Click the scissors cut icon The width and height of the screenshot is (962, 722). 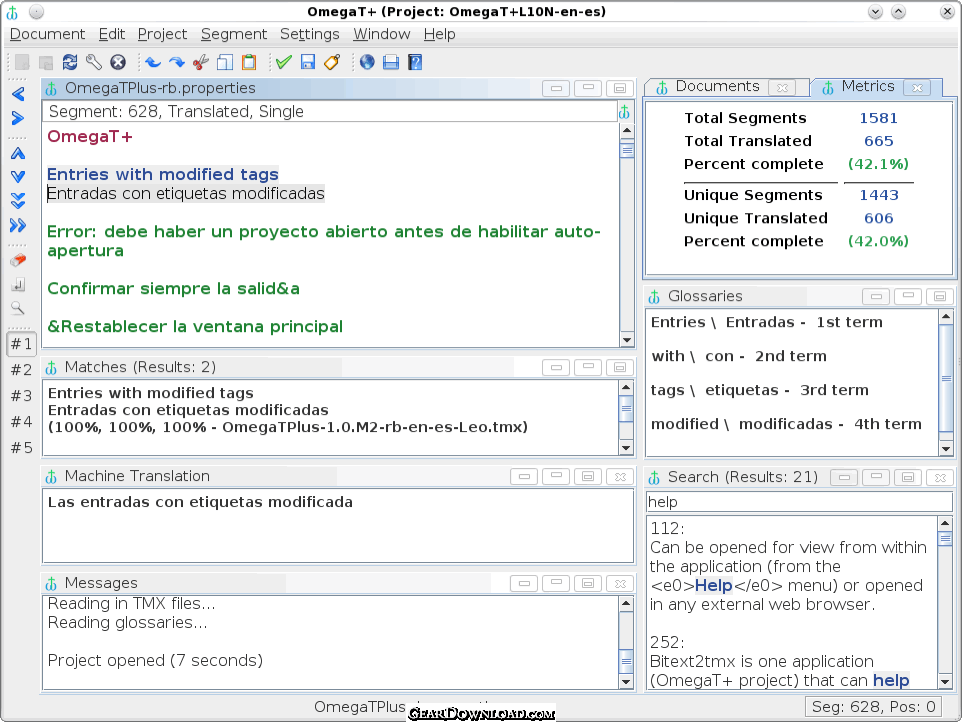pyautogui.click(x=201, y=62)
